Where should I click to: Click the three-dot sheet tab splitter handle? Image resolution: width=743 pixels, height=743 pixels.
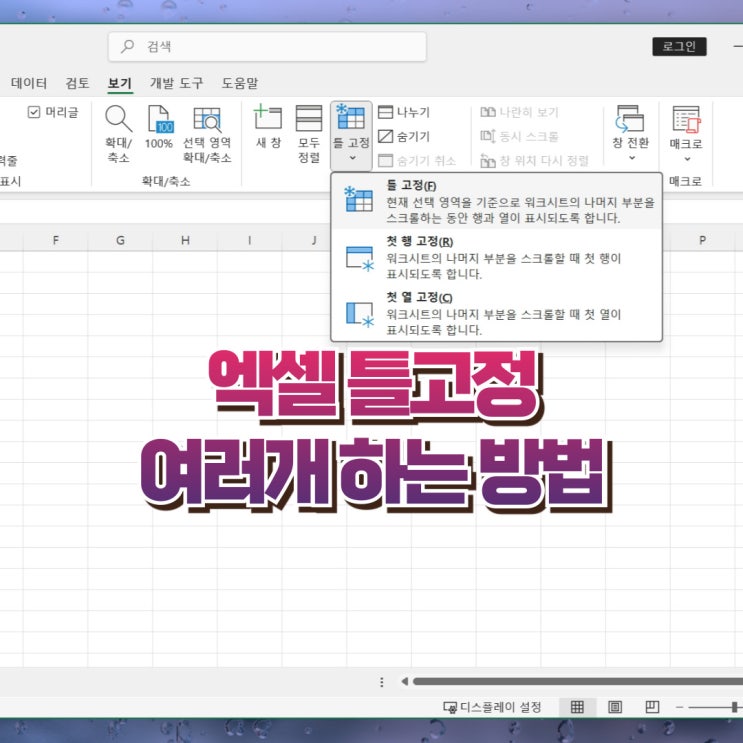coord(381,681)
